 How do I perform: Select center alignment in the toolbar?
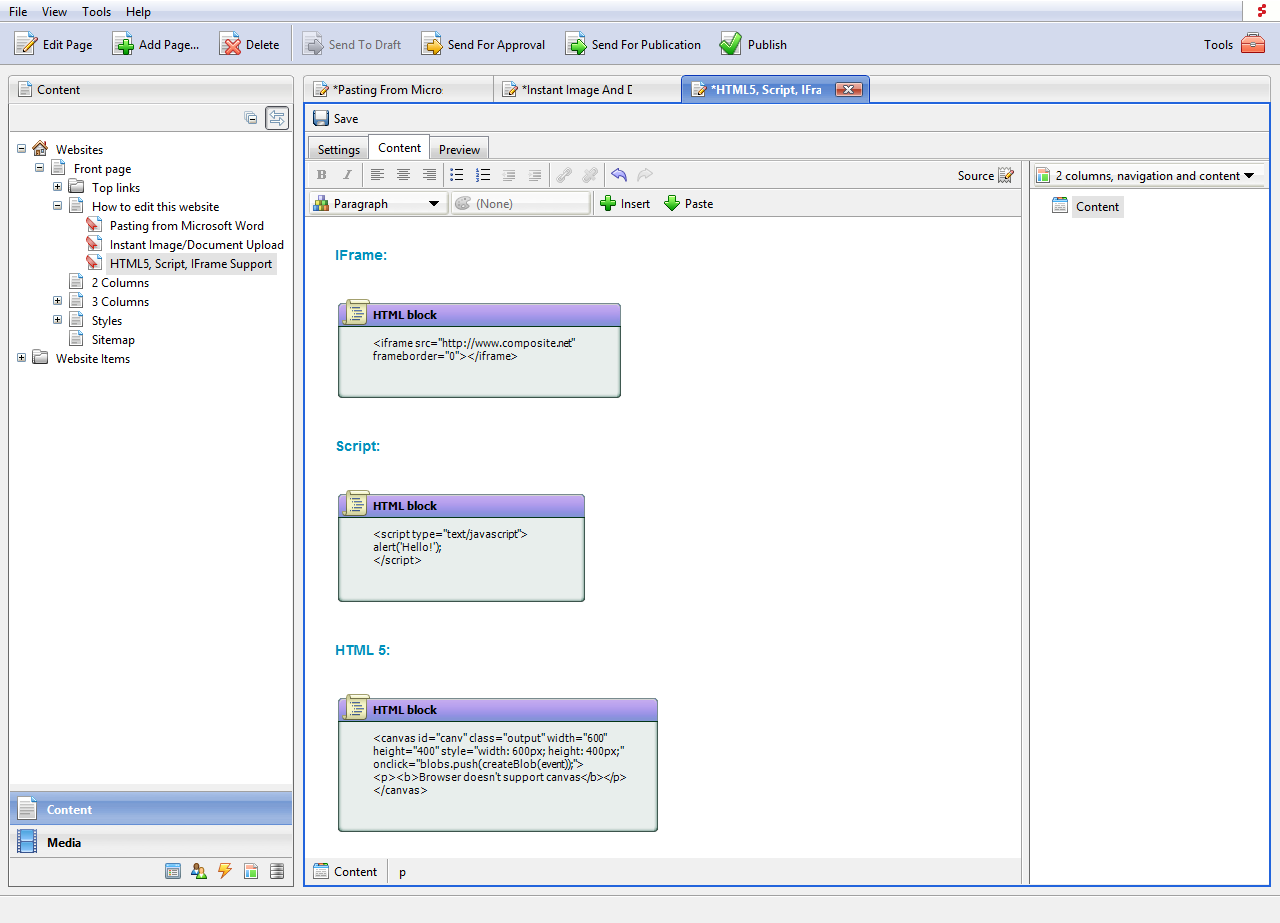[x=403, y=174]
